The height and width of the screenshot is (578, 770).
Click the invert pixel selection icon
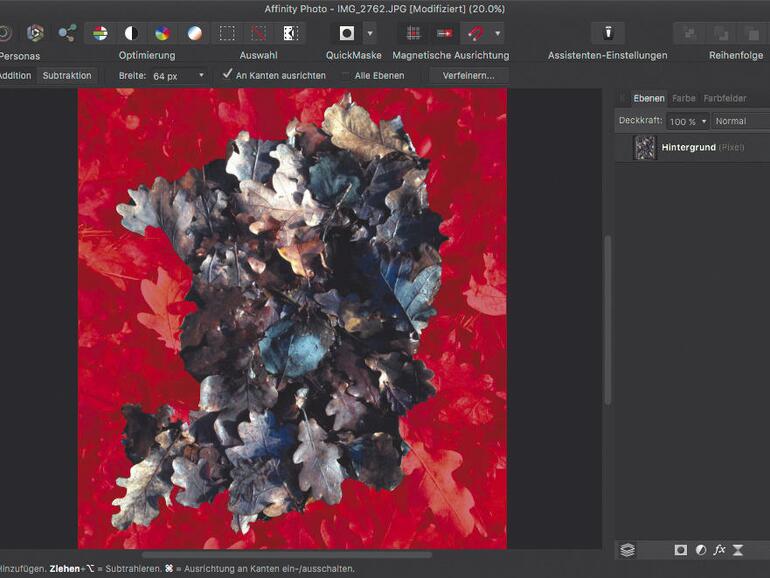coord(290,33)
